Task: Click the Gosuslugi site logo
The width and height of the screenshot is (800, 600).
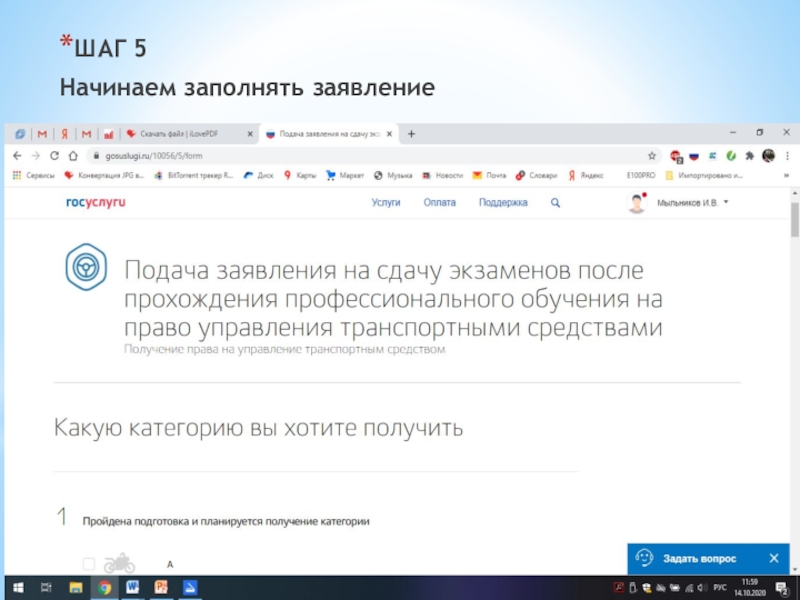Action: click(x=95, y=202)
